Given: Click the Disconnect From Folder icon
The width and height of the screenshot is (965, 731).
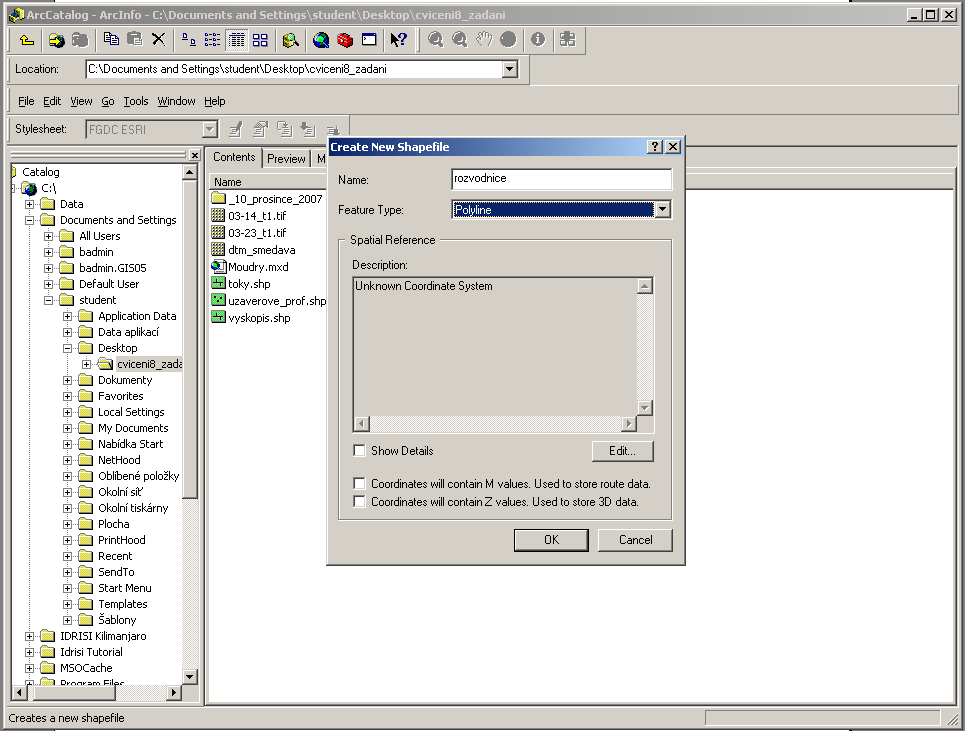Looking at the screenshot, I should (80, 40).
